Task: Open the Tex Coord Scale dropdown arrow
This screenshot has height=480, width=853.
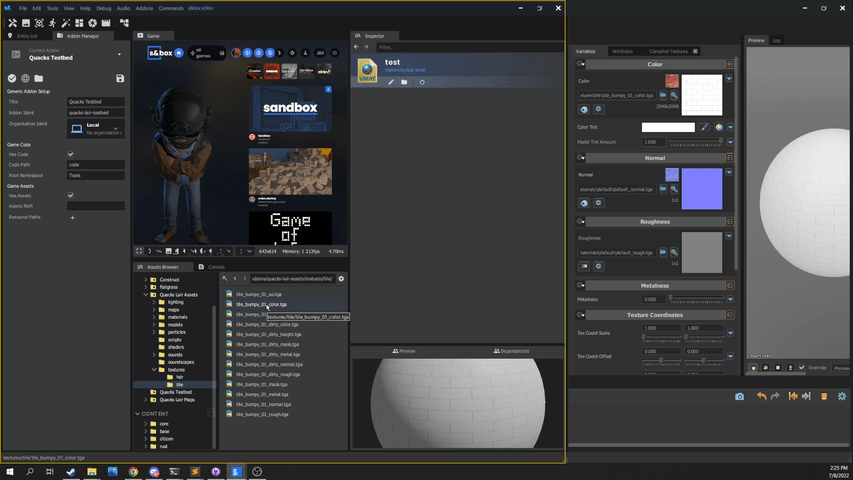Action: [x=730, y=333]
